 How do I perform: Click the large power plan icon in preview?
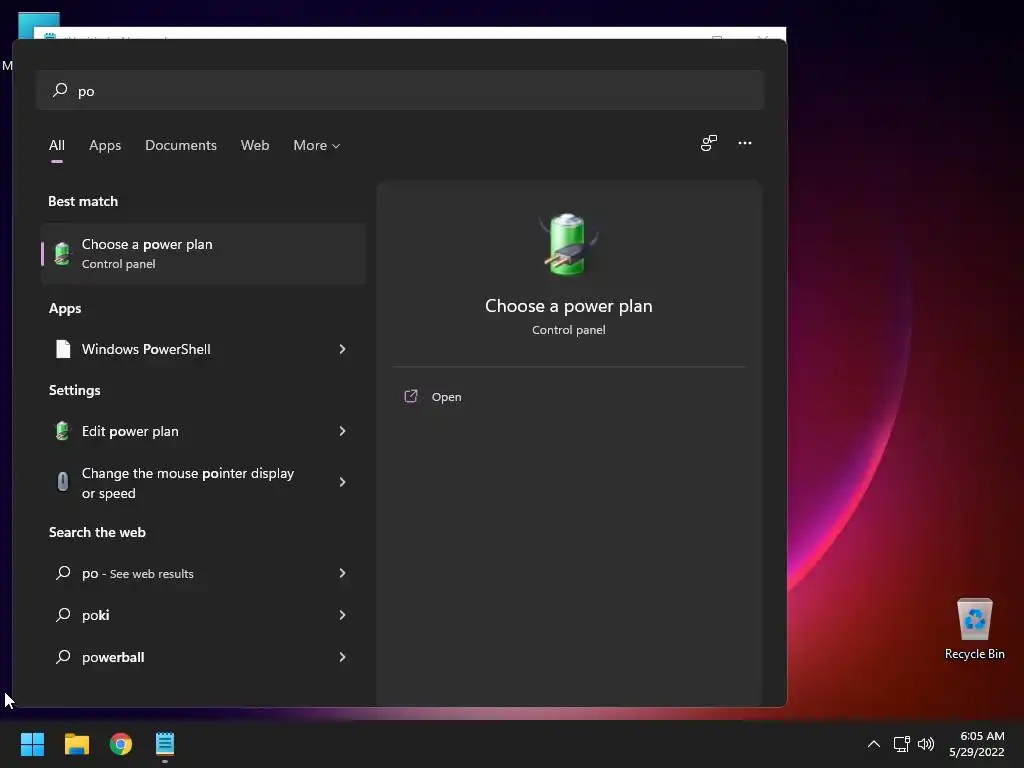568,244
